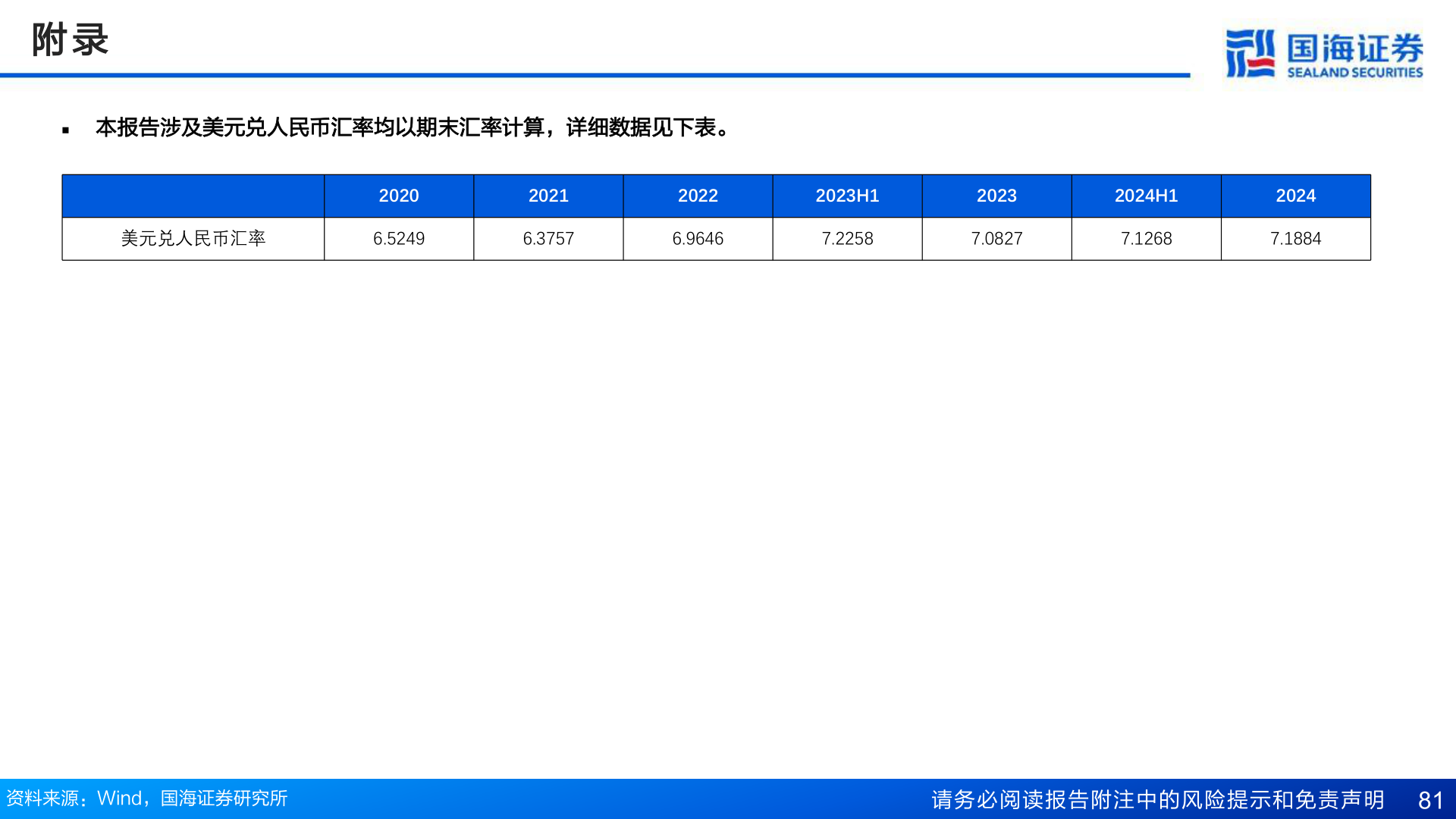Click the value 7.1884 in the 2024 column
Image resolution: width=1456 pixels, height=819 pixels.
tap(1296, 239)
